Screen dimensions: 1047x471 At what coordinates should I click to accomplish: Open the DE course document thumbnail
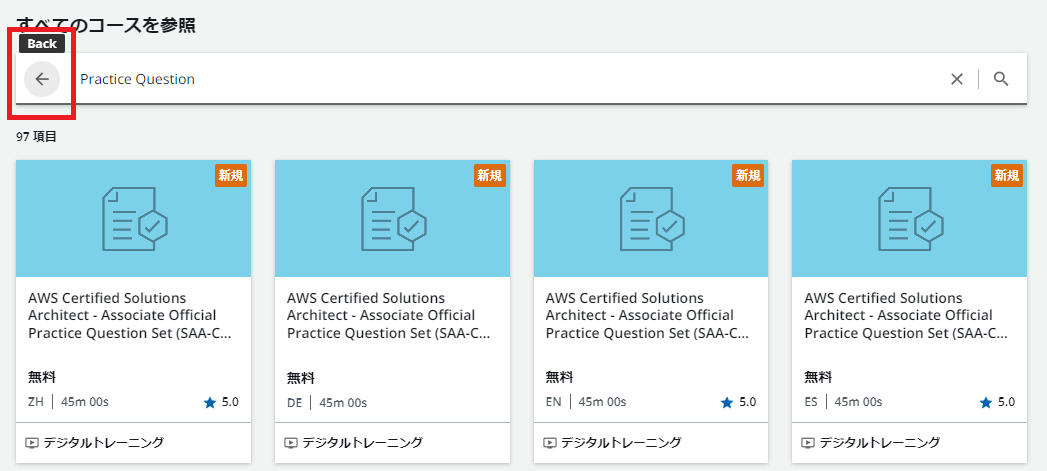pyautogui.click(x=392, y=218)
